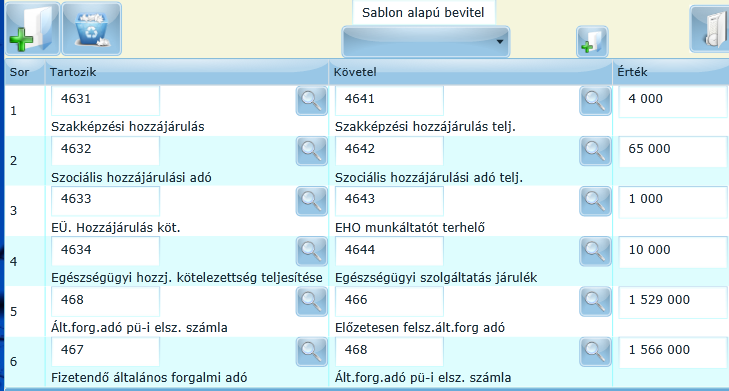Click the Követel column header
This screenshot has width=729, height=391.
click(471, 72)
